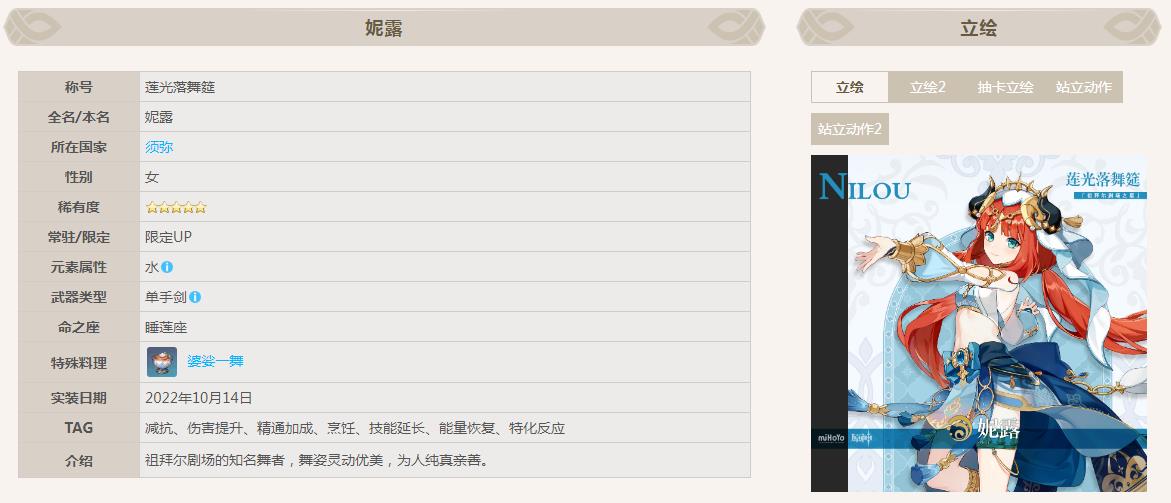Open the 抽卡立绘 tab

[x=1005, y=87]
